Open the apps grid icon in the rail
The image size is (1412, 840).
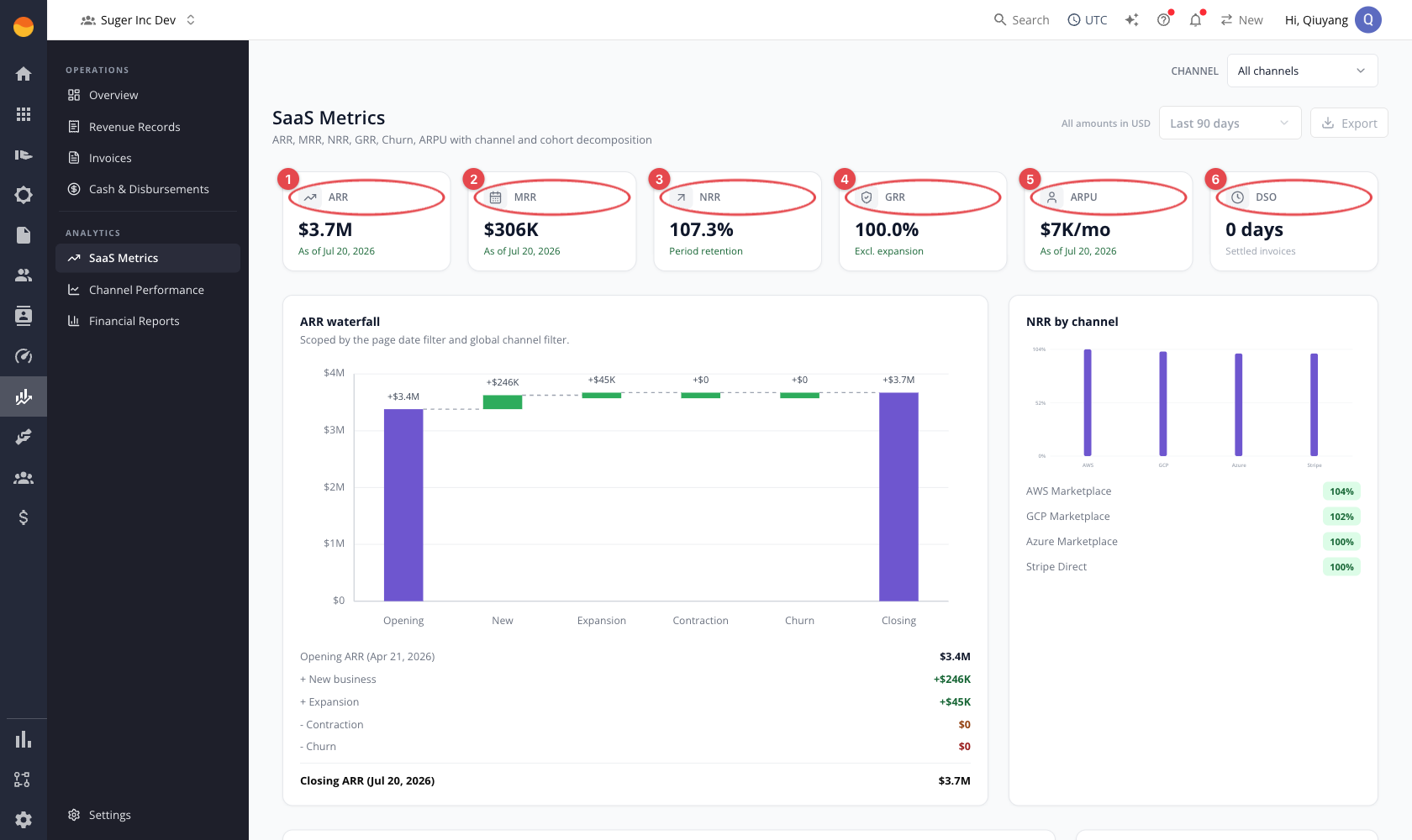(x=24, y=114)
